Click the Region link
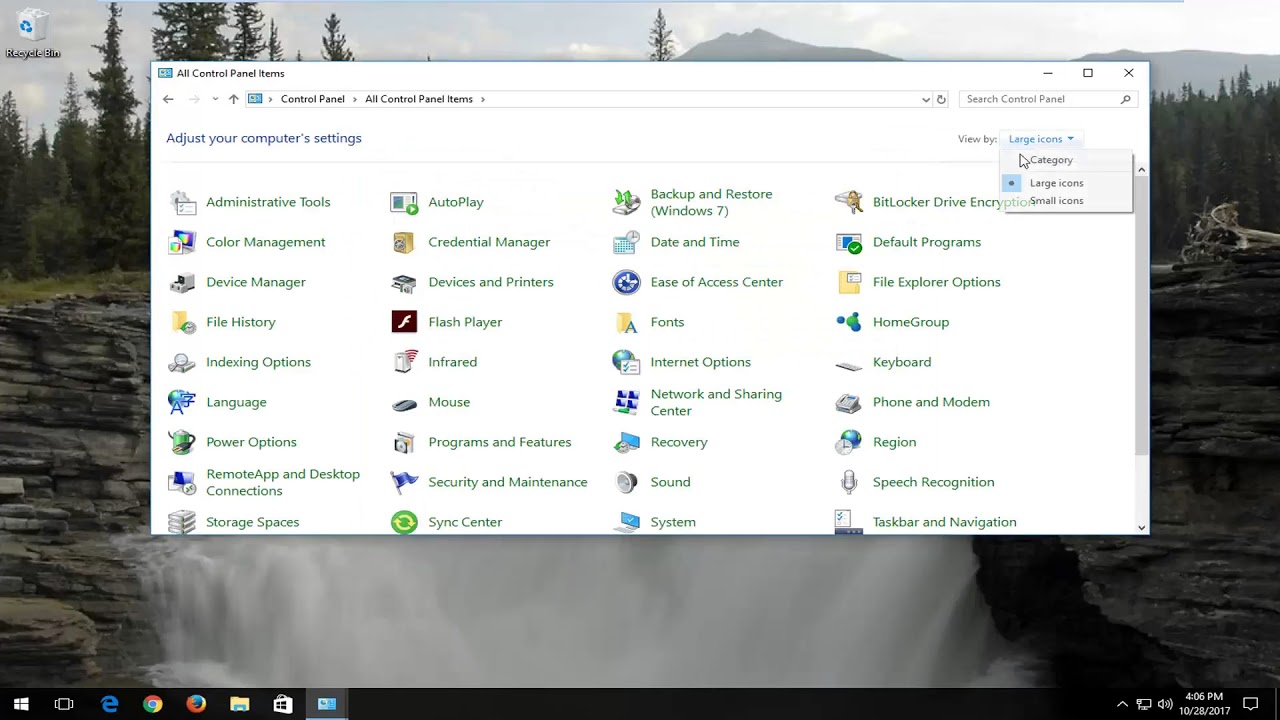 [x=894, y=442]
